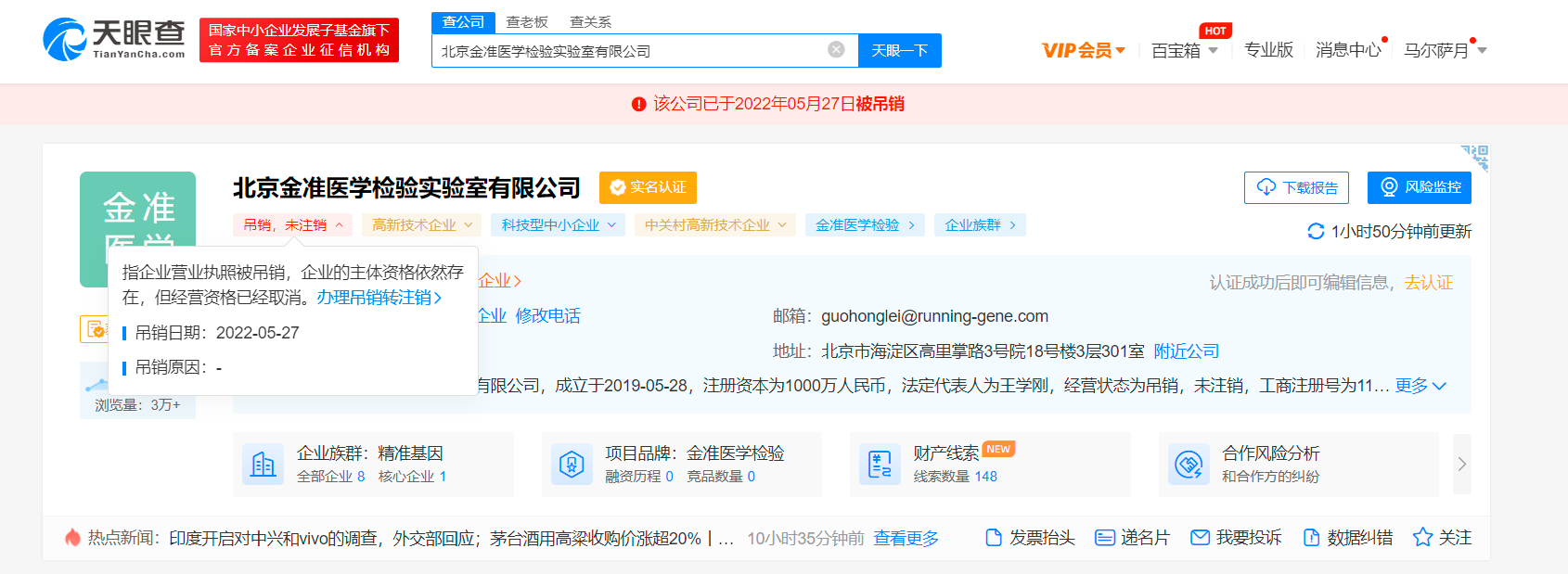Click the 我要投诉 envelope icon
This screenshot has height=574, width=1568.
(x=1200, y=538)
